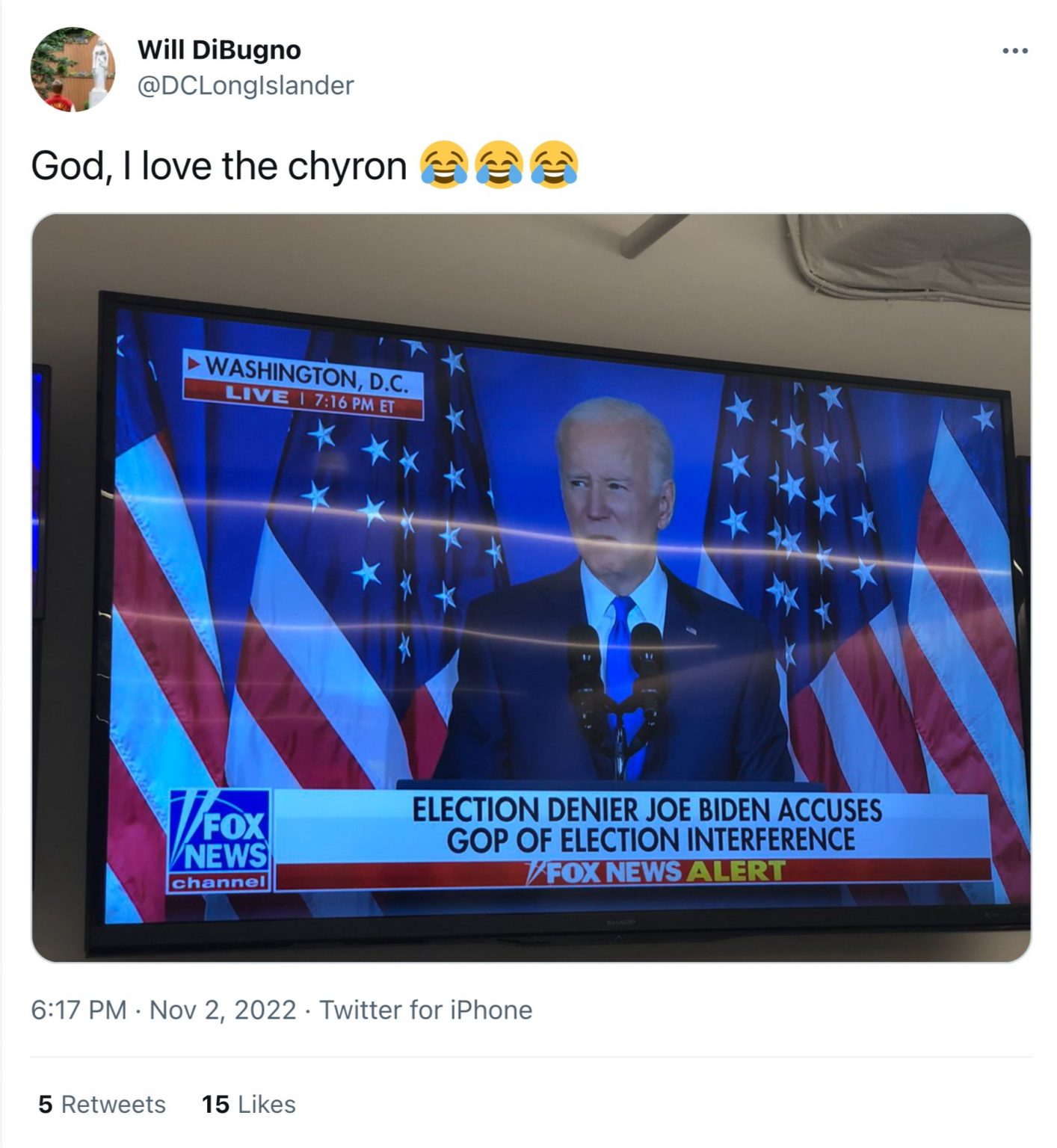
Task: Open the tweet's three-dot more options menu
Action: tap(1014, 51)
